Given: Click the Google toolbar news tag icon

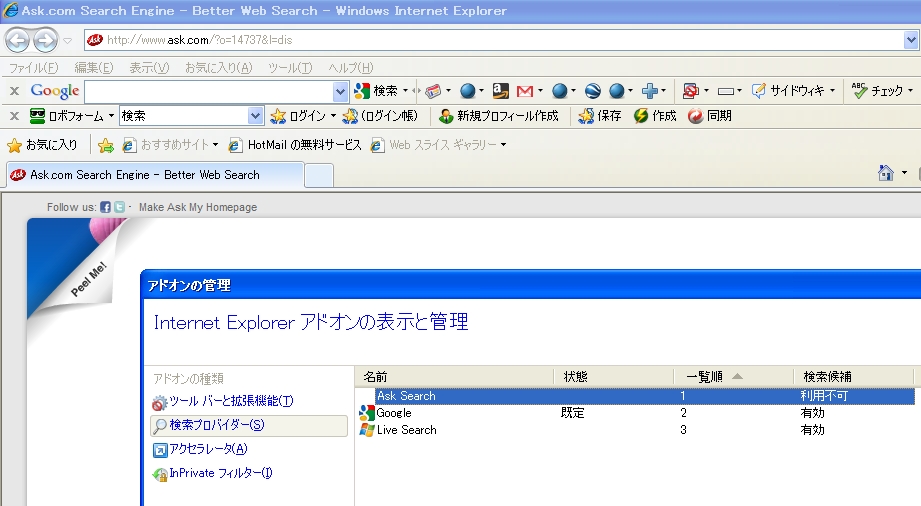Looking at the screenshot, I should (x=433, y=91).
